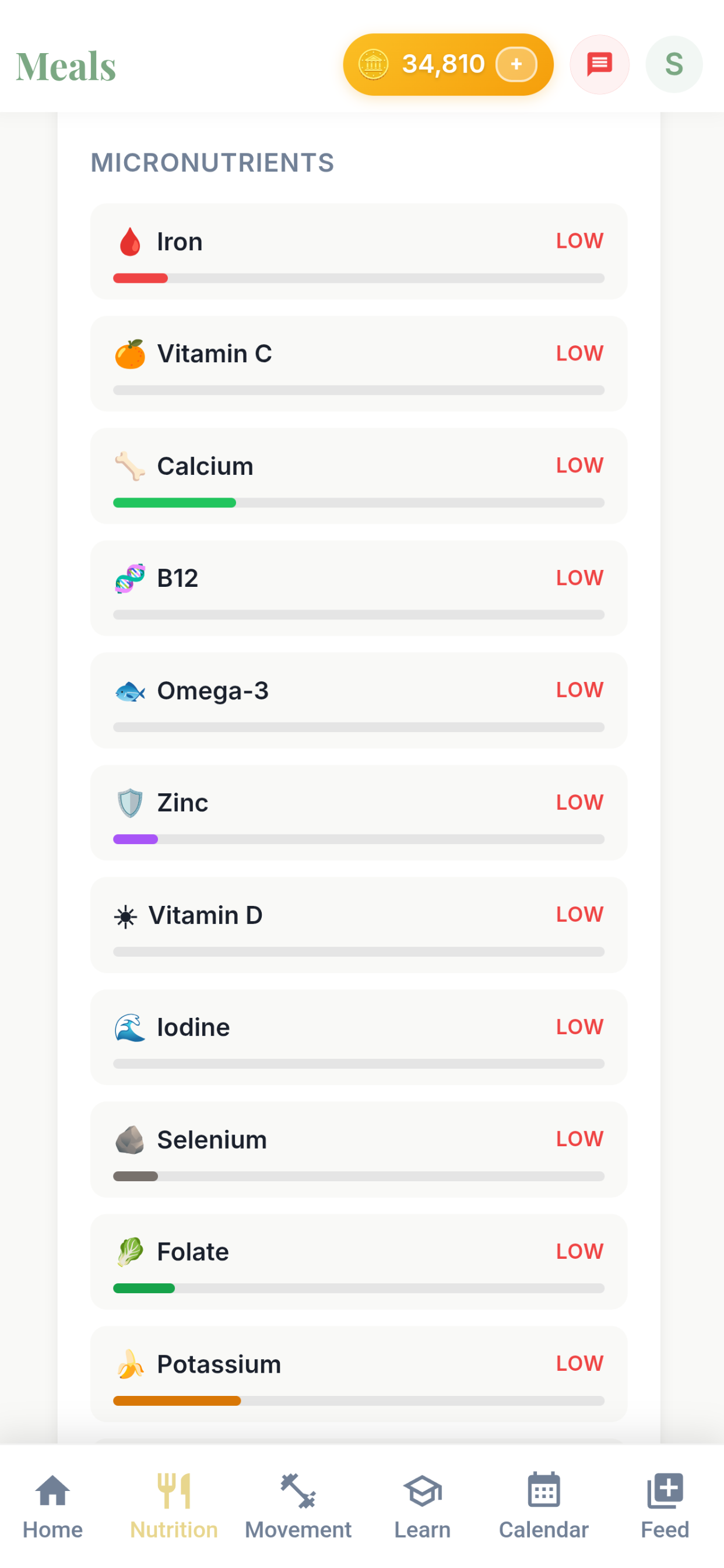The height and width of the screenshot is (1568, 724).
Task: Tap the plus icon to add coins
Action: pos(516,64)
